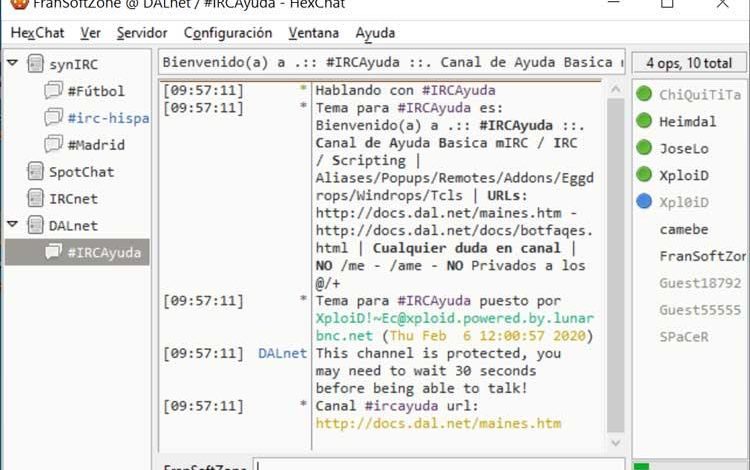Switch to the #Fútbol channel

coord(96,91)
